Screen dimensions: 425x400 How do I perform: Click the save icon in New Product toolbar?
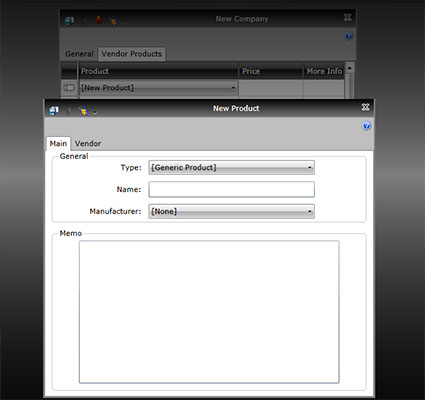coord(54,110)
